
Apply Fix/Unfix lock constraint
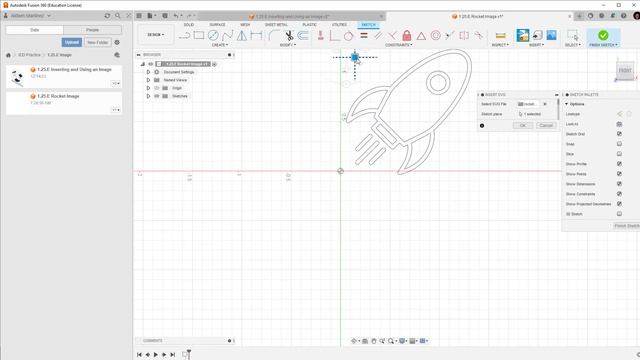pyautogui.click(x=407, y=36)
